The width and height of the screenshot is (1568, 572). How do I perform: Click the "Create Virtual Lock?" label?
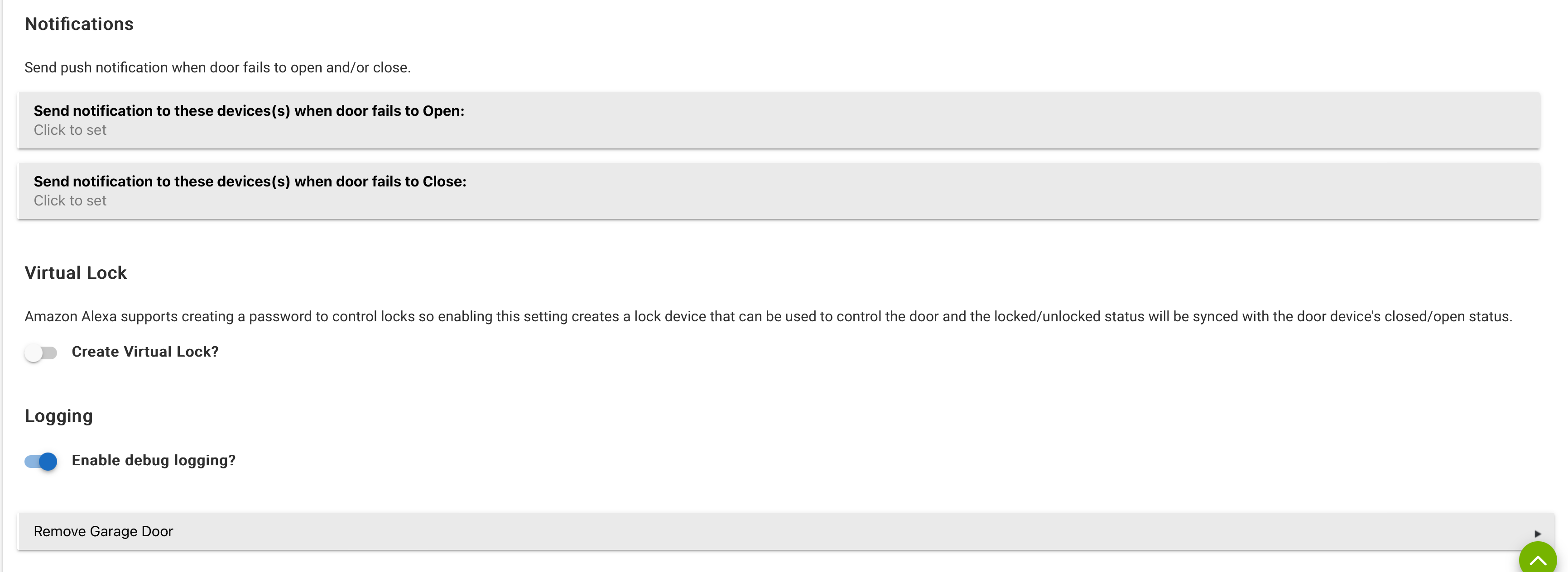[145, 352]
